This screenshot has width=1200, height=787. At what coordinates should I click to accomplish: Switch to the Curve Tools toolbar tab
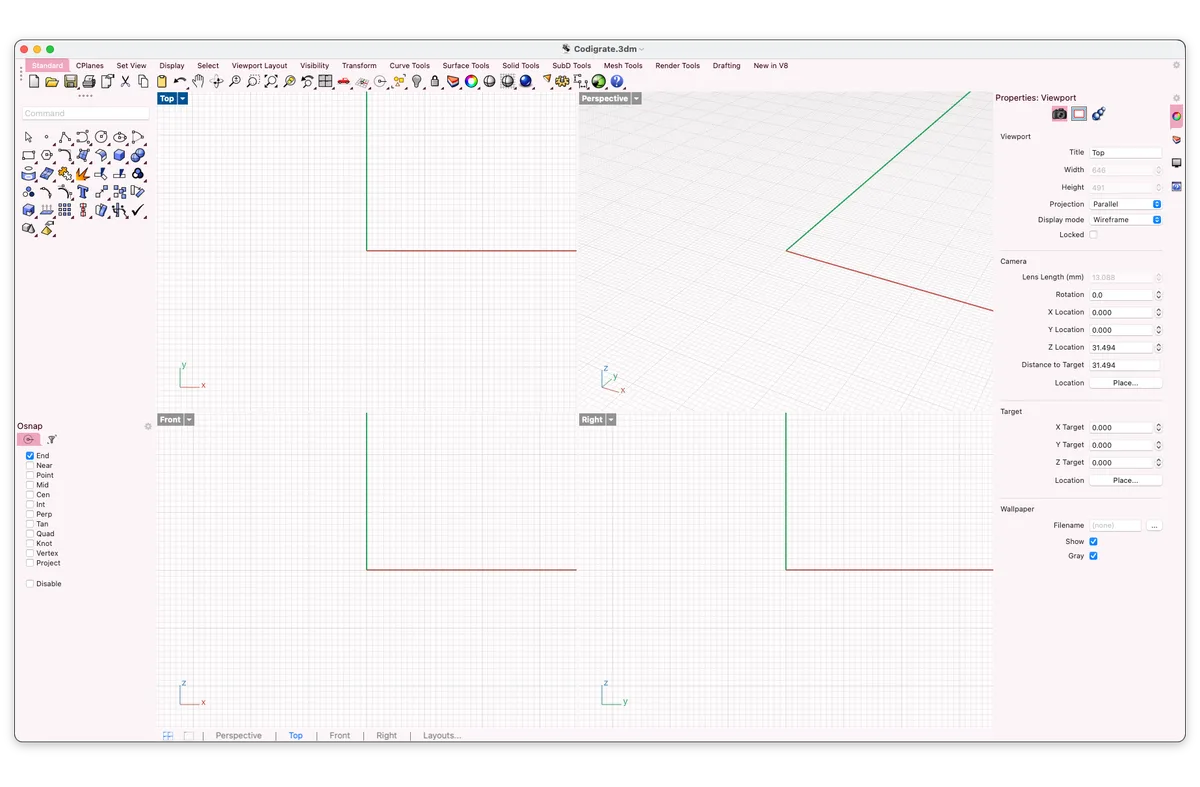click(x=410, y=66)
